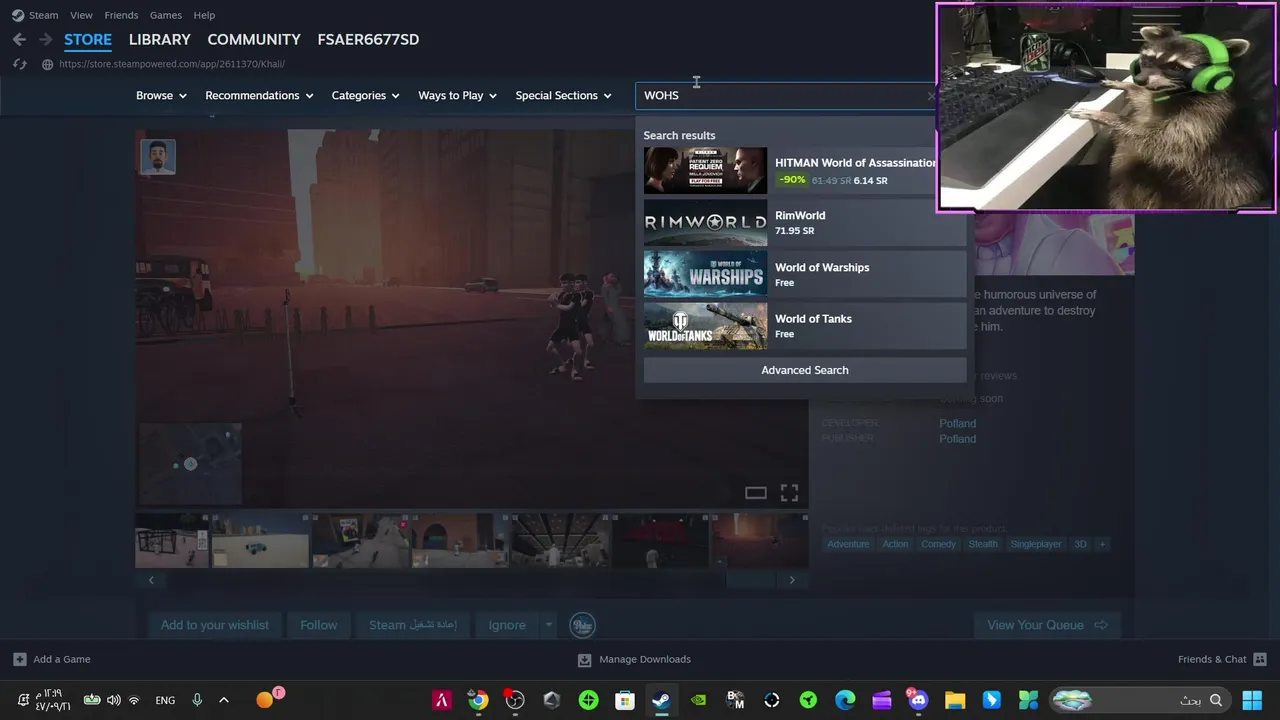
Task: Add the game to your wishlist
Action: pos(215,625)
